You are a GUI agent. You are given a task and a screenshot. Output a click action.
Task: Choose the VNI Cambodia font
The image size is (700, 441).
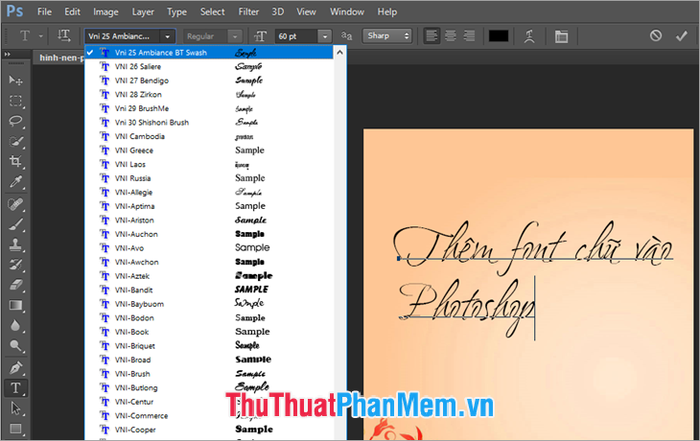[x=208, y=137]
